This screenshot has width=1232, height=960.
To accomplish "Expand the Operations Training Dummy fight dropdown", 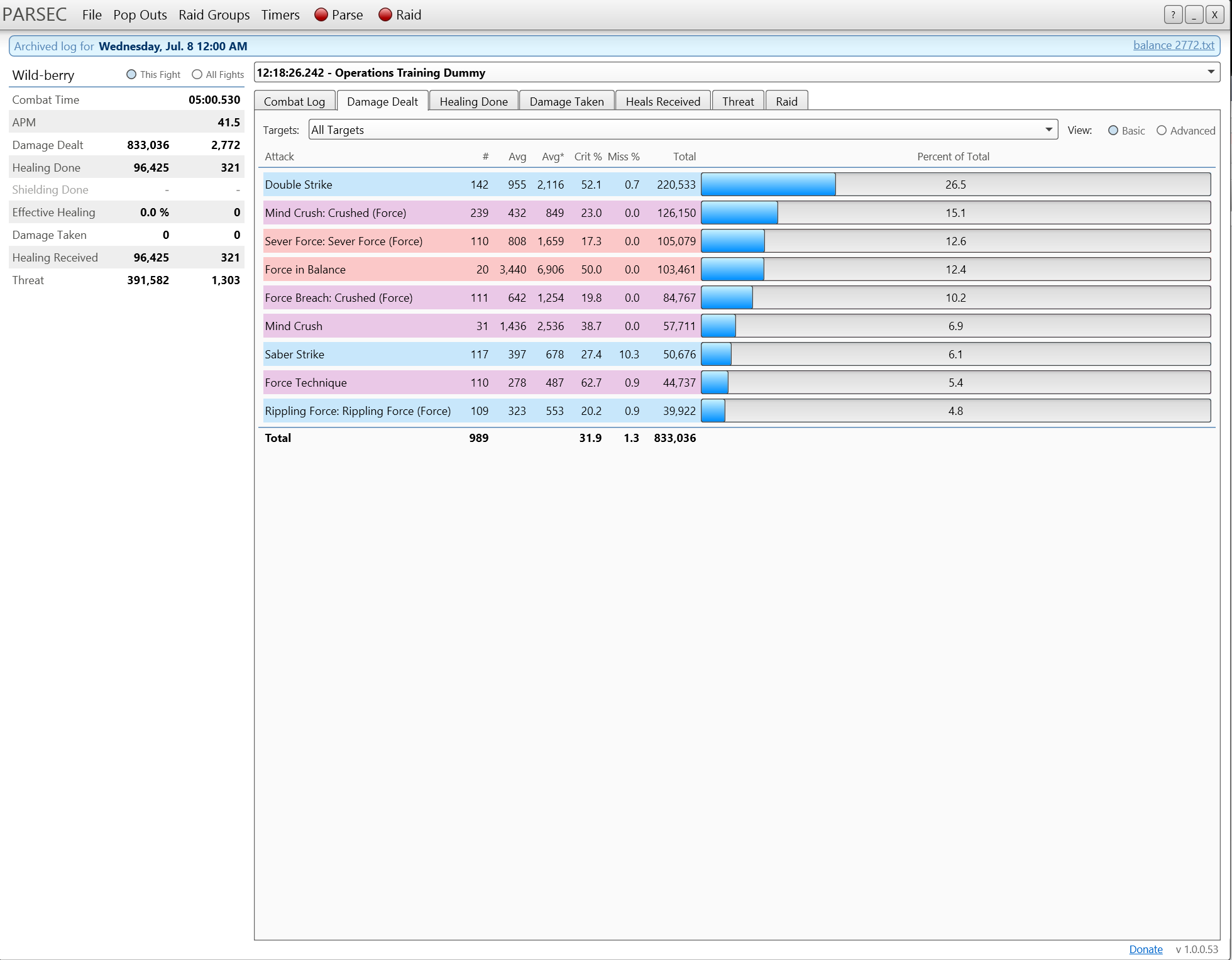I will click(x=1211, y=72).
